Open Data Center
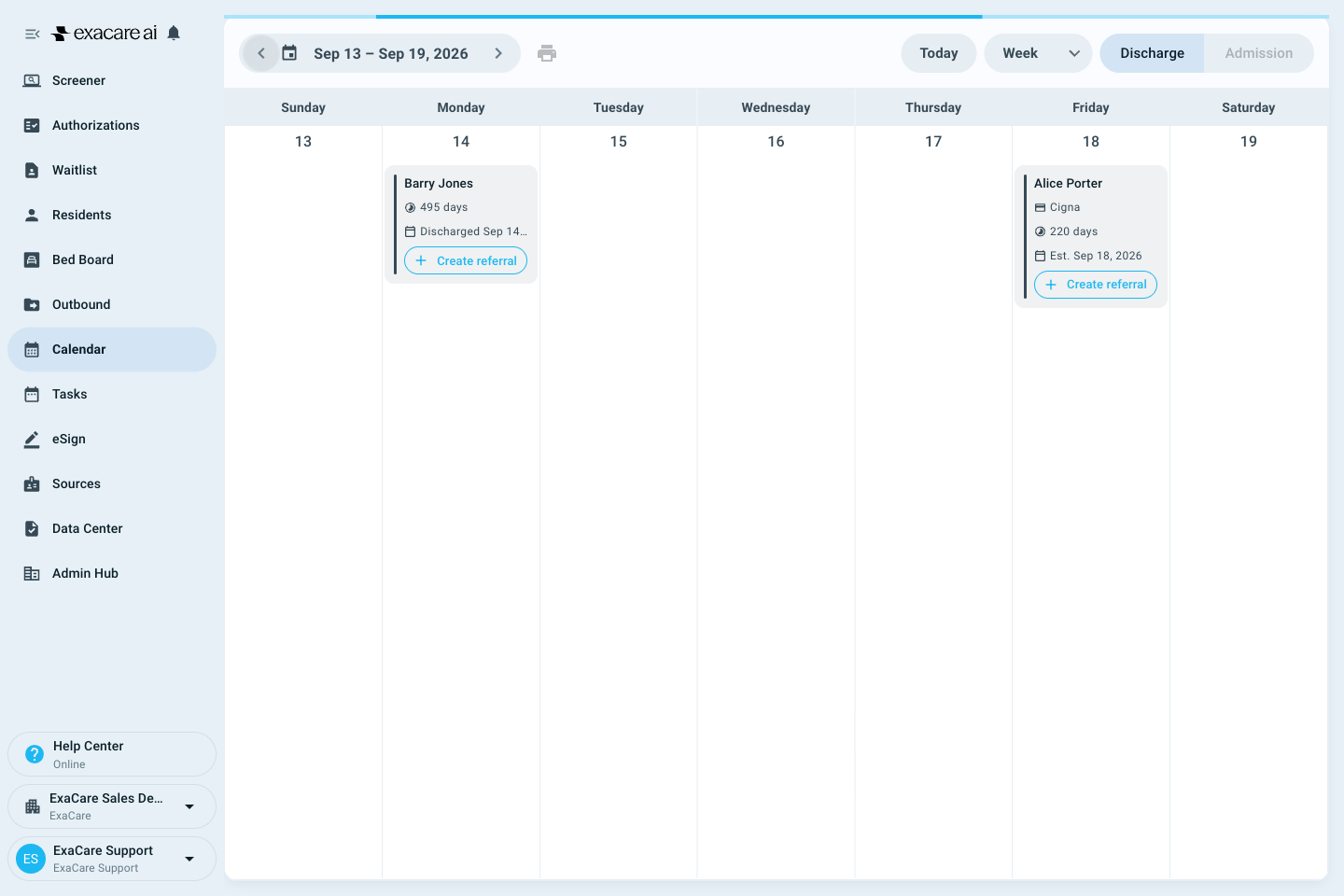Screen dimensions: 1344x896 112,529
